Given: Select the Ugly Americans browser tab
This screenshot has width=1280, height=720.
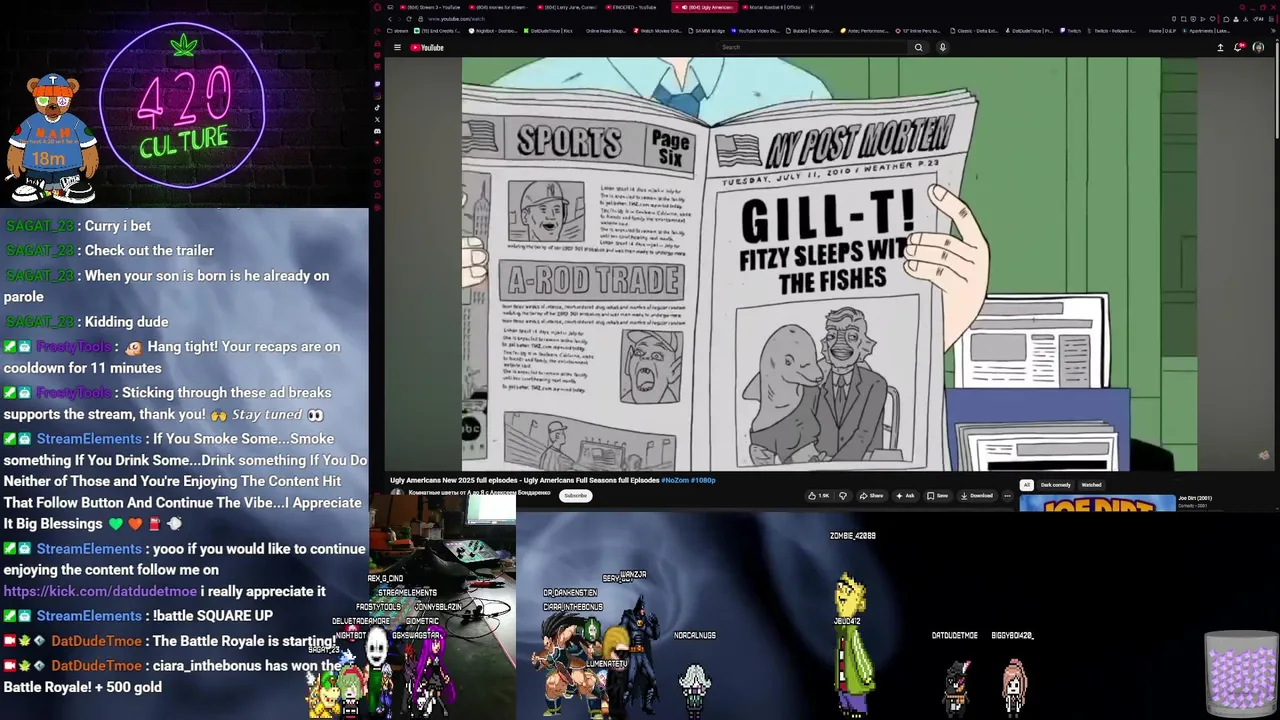Looking at the screenshot, I should 704,7.
